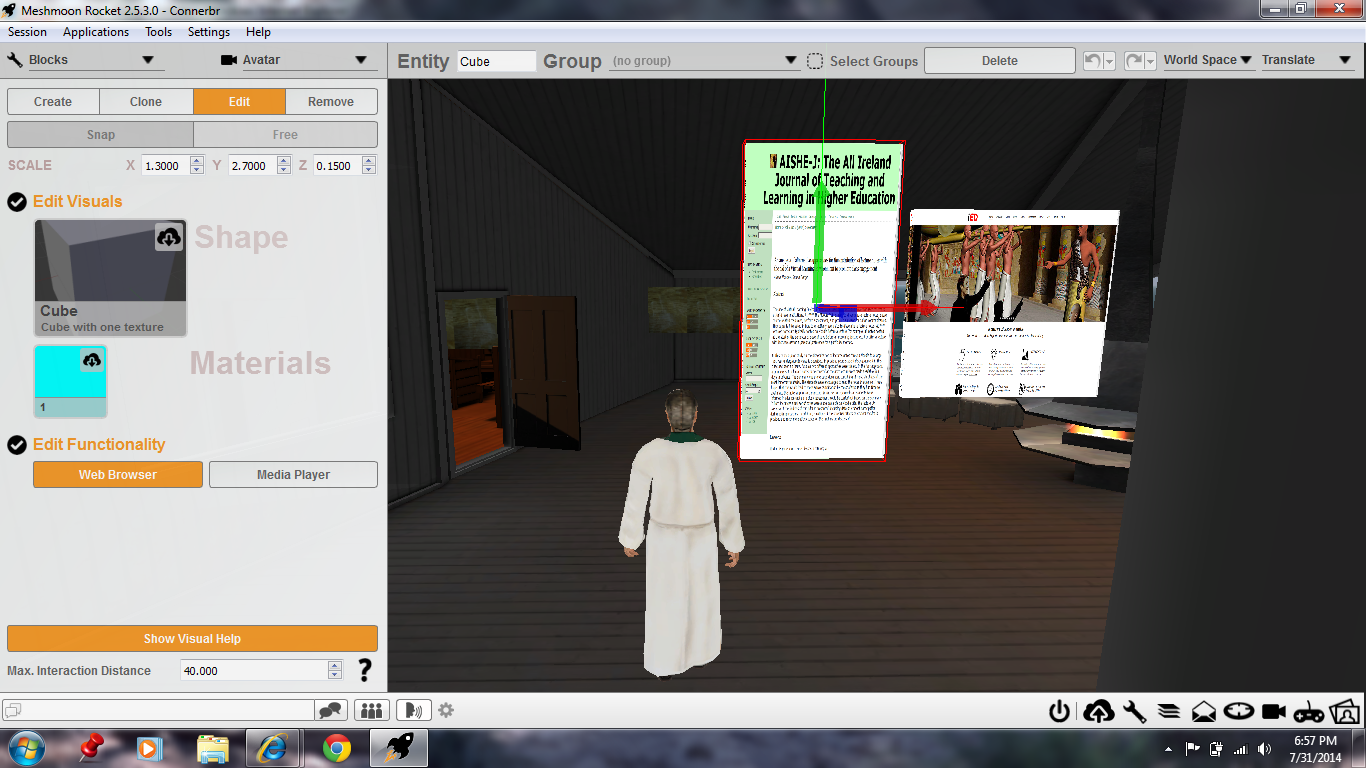Click the cloud upload icon on Cube shape

point(169,237)
